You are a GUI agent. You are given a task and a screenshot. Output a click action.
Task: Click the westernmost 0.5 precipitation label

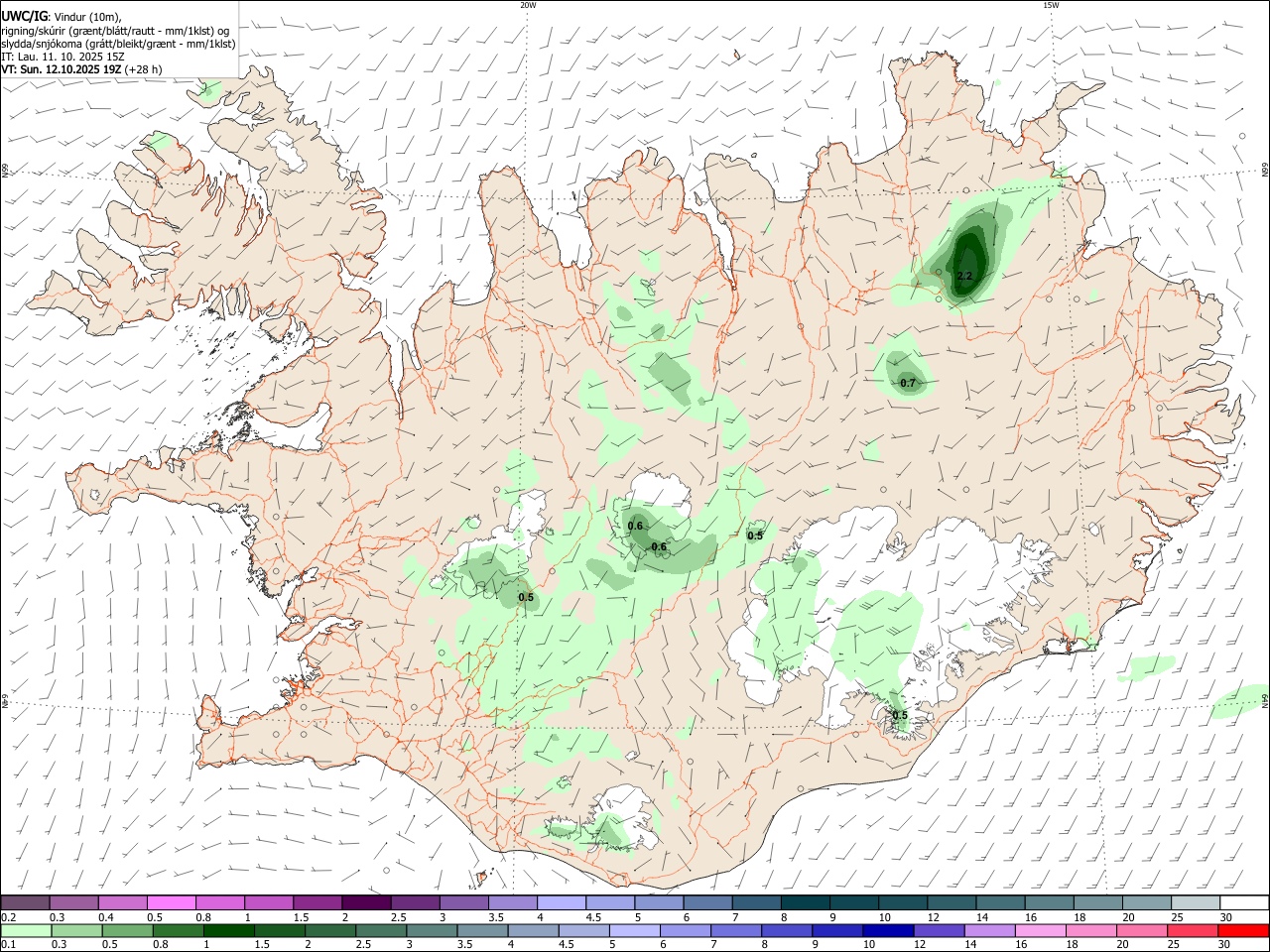coord(526,597)
